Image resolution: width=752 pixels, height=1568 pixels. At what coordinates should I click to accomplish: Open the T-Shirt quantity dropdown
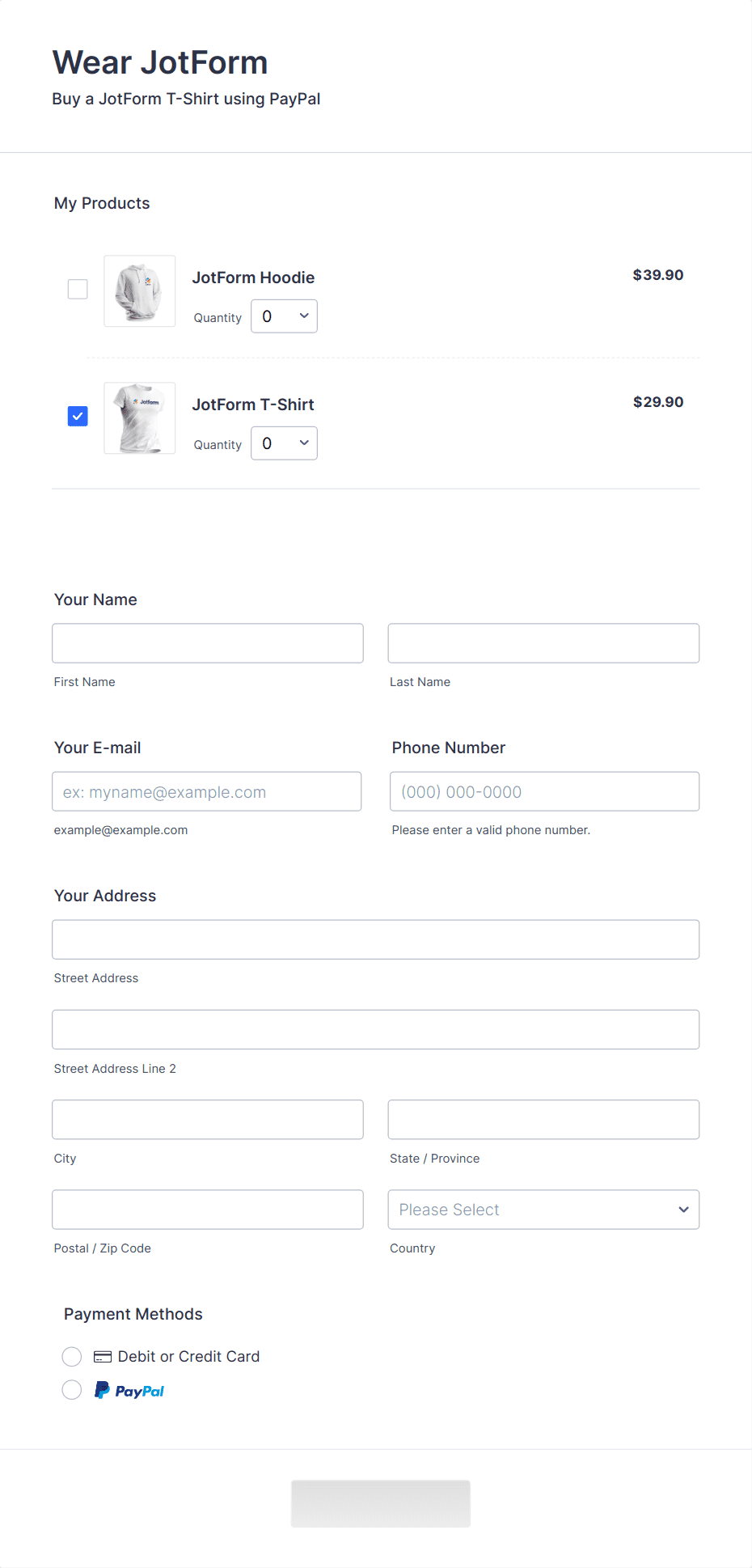point(284,443)
